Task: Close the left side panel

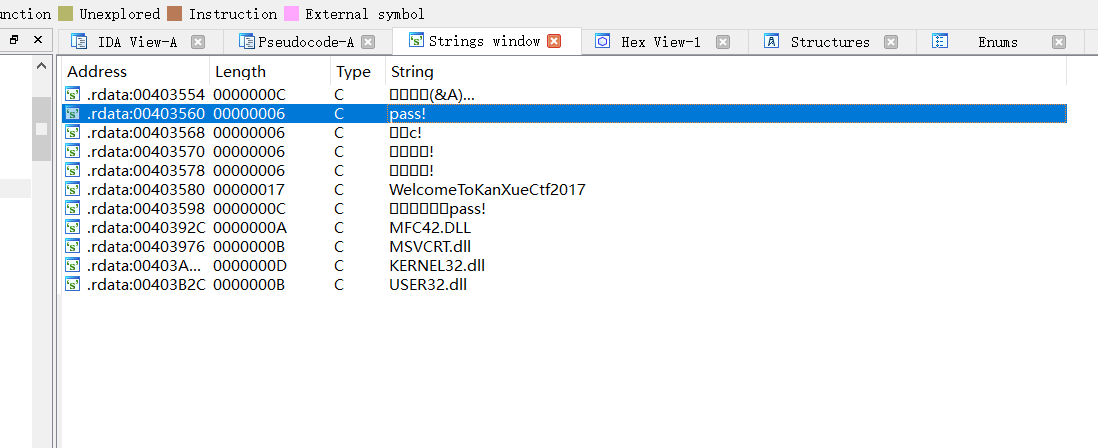Action: [38, 40]
